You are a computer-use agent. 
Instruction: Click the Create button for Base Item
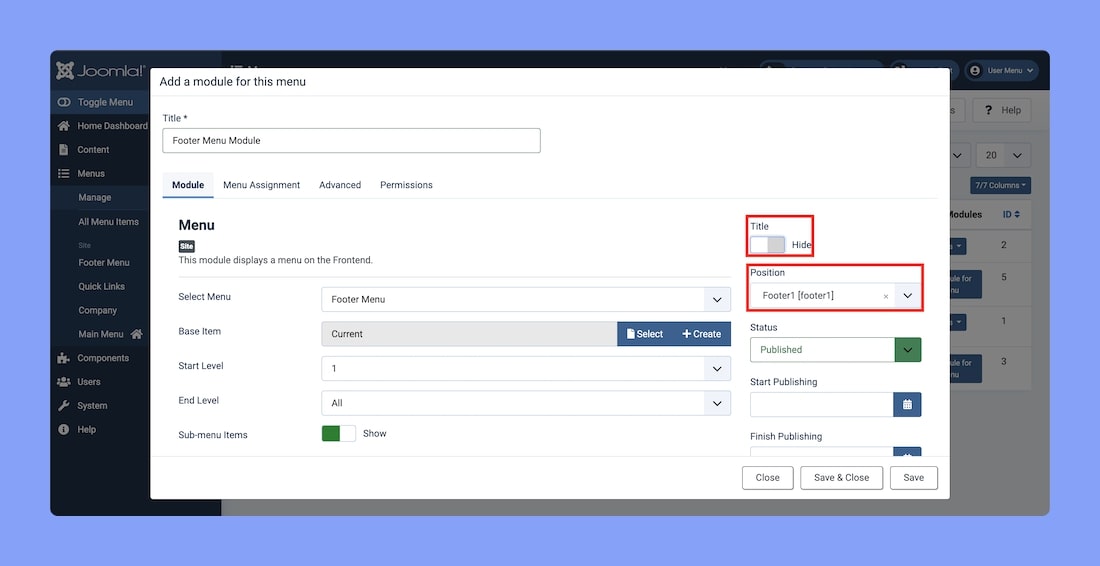(701, 334)
